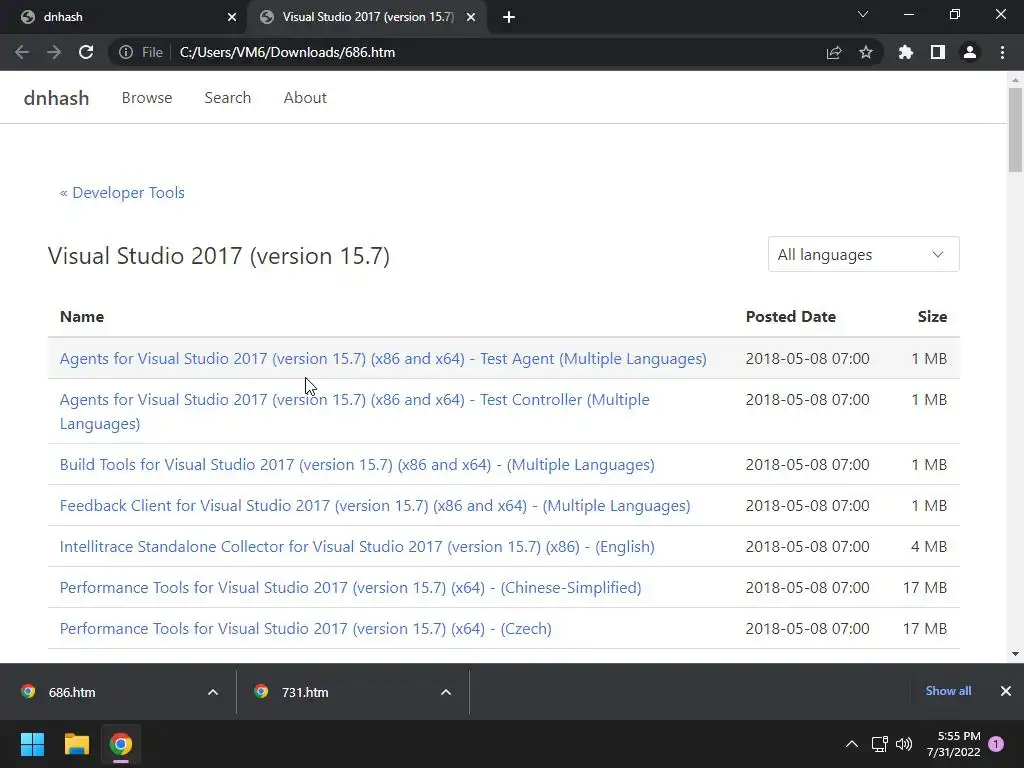Click the page vertical scrollbar thumb
1024x768 pixels.
(x=1015, y=129)
